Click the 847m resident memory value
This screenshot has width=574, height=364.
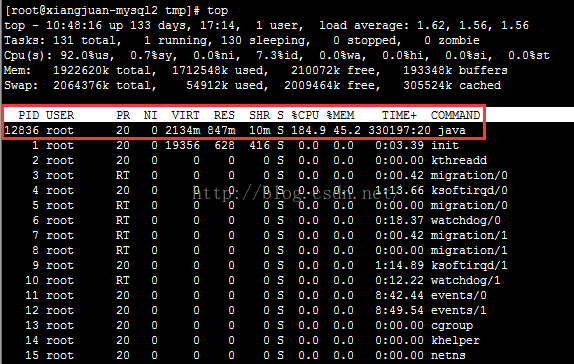pos(221,130)
